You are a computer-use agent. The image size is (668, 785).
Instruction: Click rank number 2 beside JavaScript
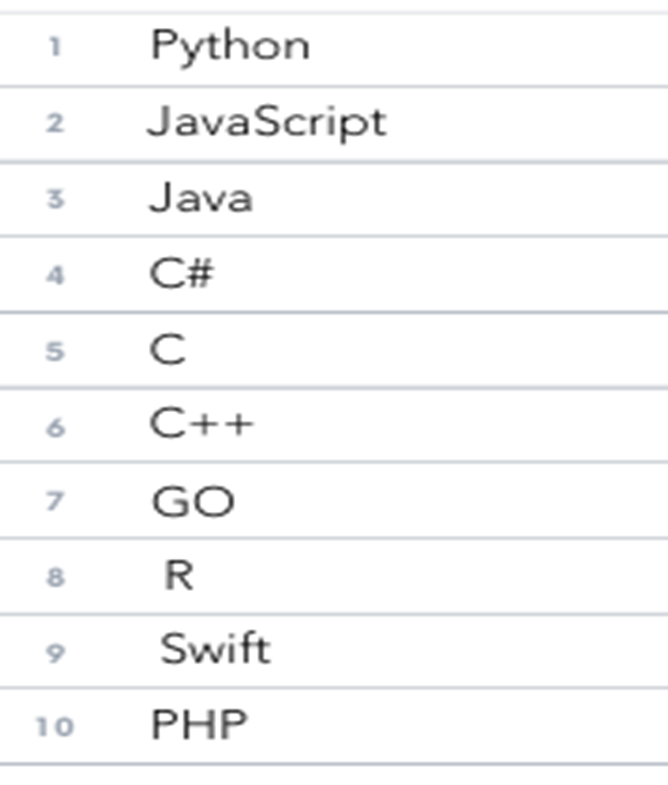click(x=55, y=123)
